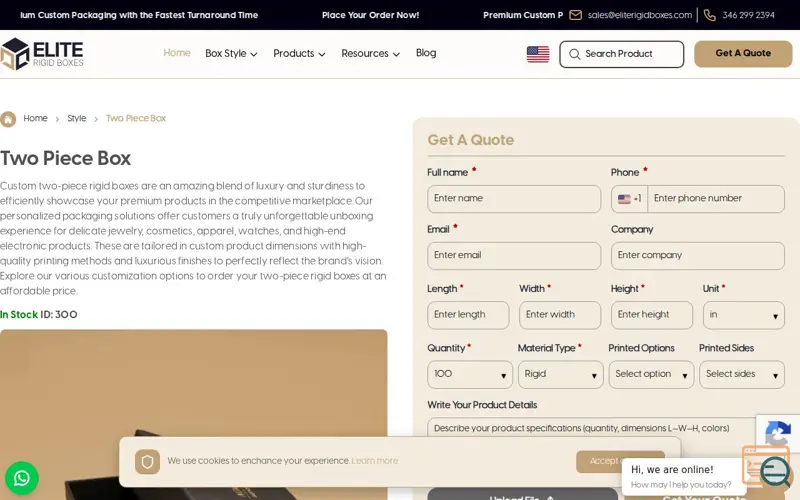
Task: Click the Width input field
Action: click(x=560, y=315)
